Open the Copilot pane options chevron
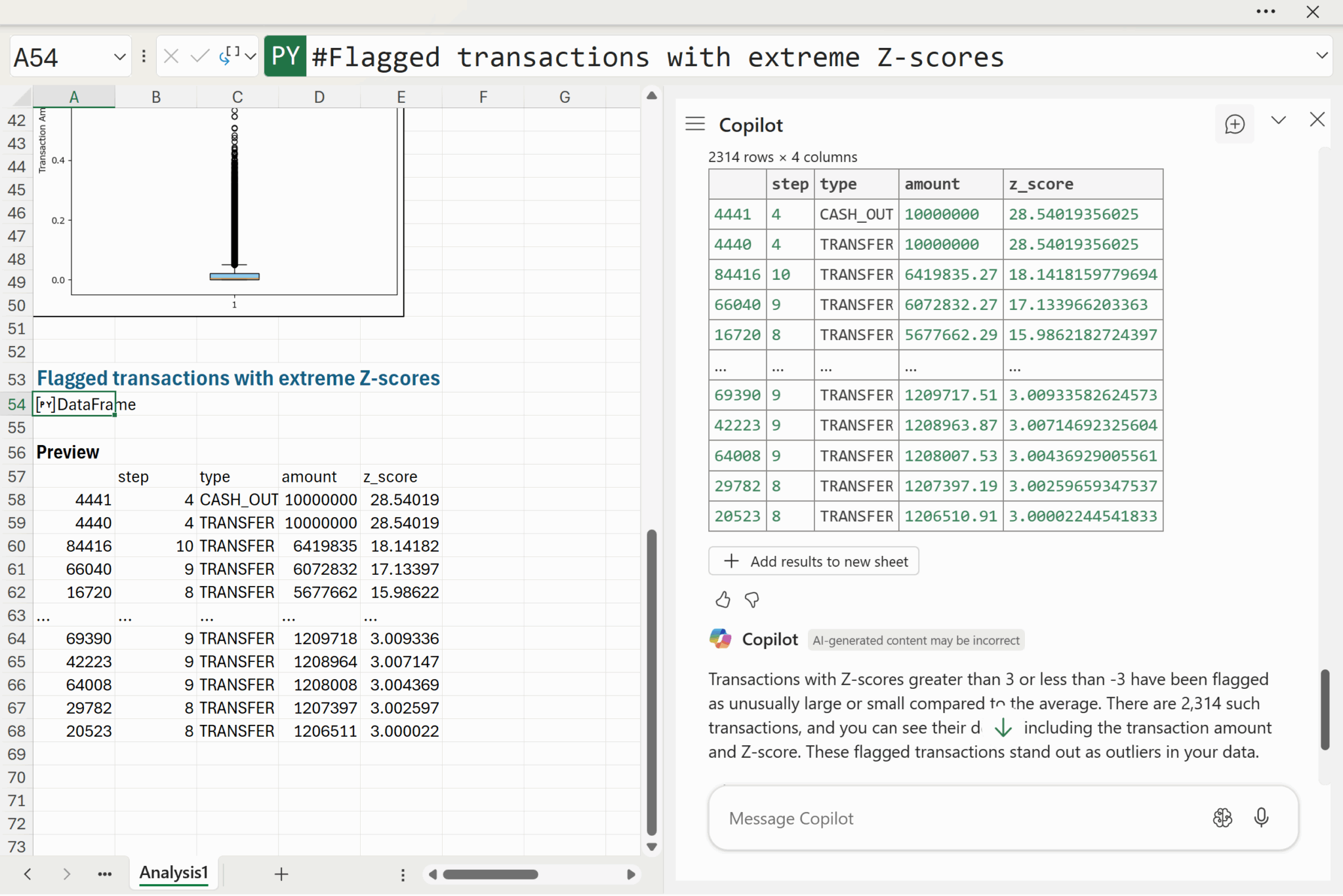1343x896 pixels. (1278, 121)
